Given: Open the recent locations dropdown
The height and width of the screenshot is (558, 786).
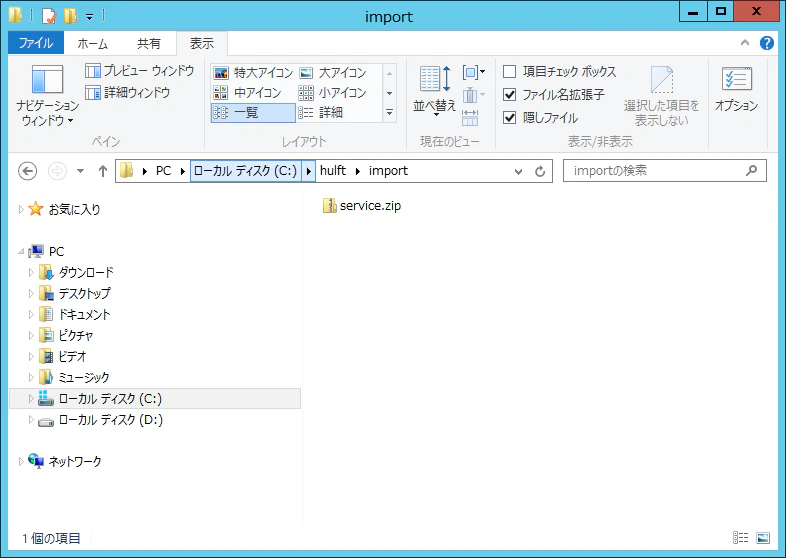Looking at the screenshot, I should tap(80, 171).
